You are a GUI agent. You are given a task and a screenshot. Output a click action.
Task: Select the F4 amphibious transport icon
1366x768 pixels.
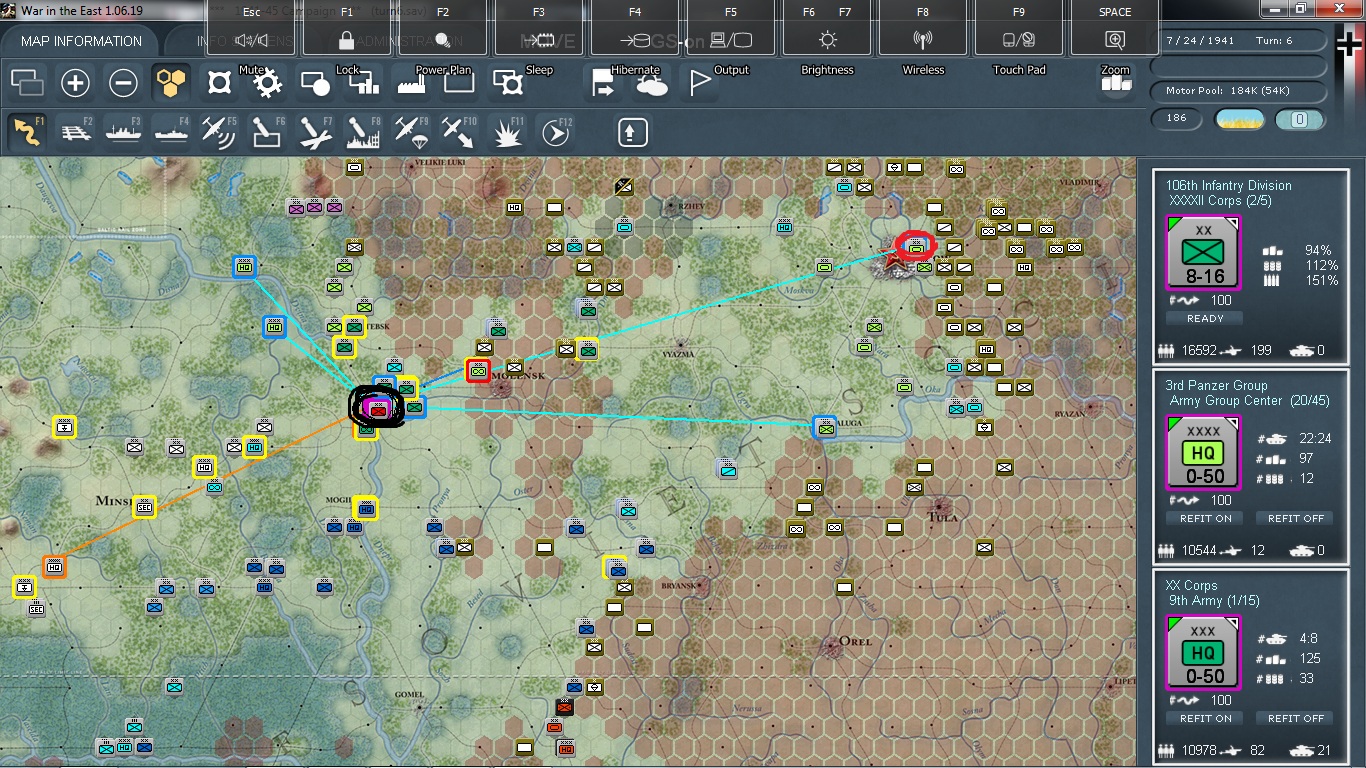(x=171, y=132)
